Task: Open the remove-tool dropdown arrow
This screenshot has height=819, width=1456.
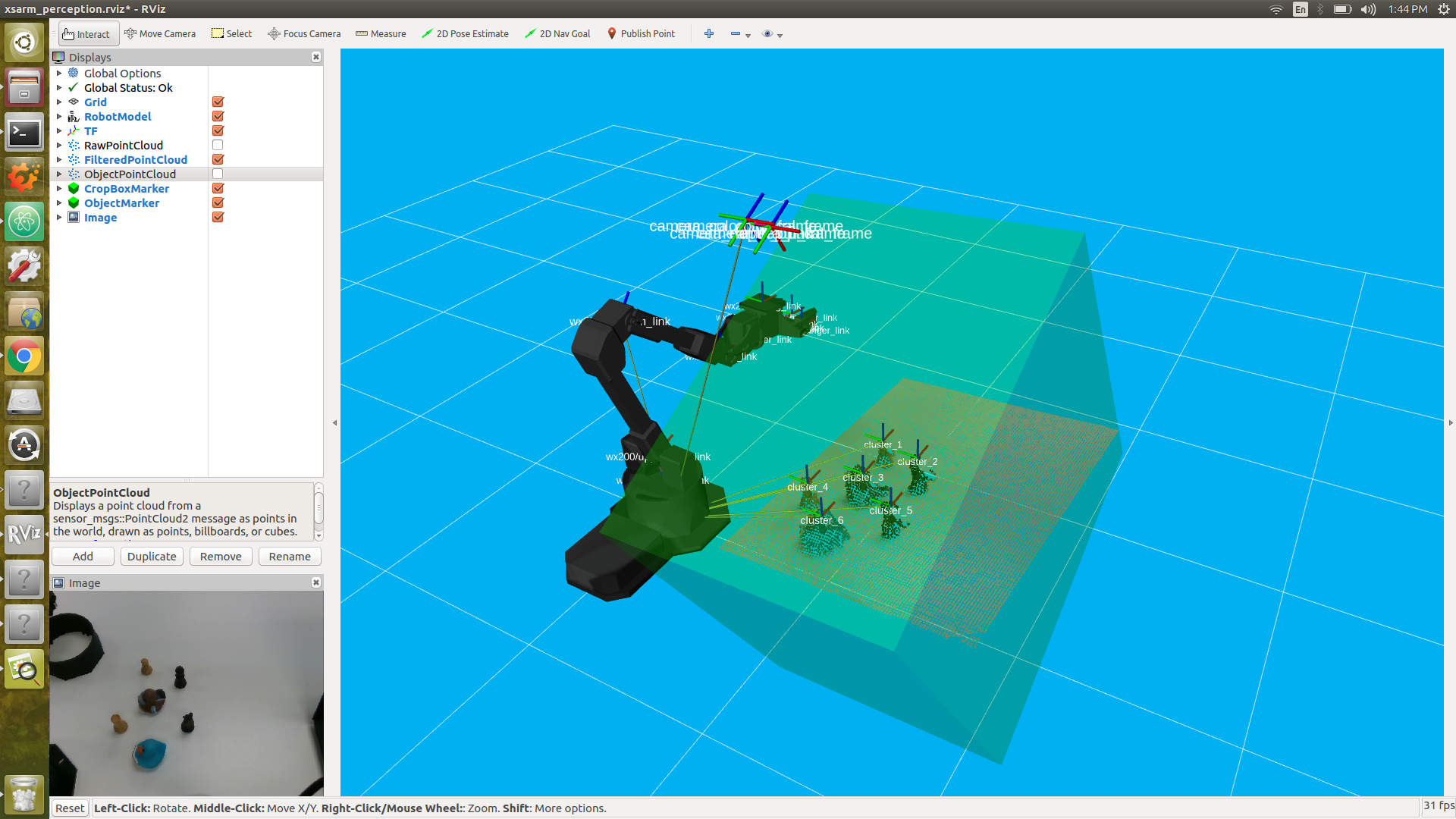Action: click(x=748, y=36)
